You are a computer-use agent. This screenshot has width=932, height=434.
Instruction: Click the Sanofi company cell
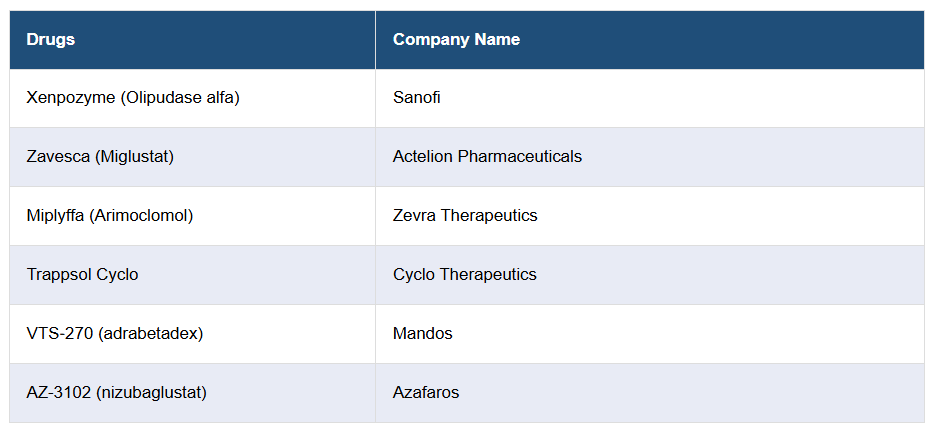click(417, 98)
